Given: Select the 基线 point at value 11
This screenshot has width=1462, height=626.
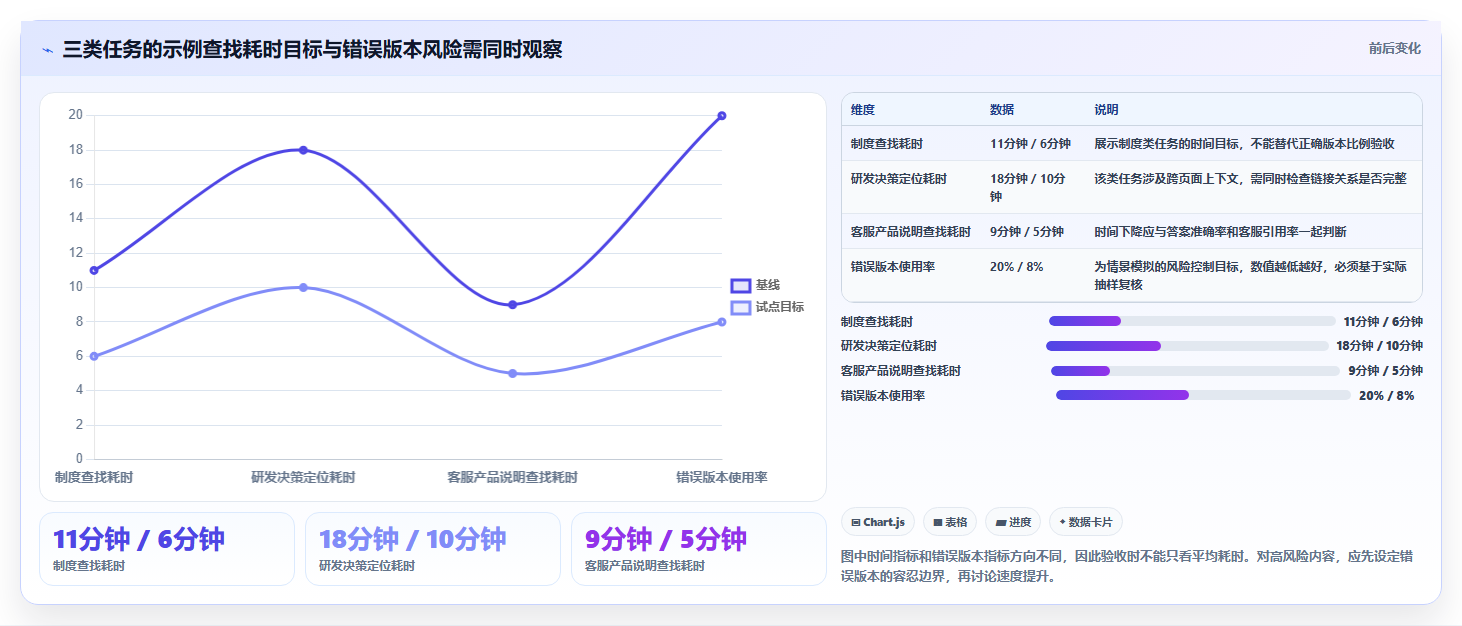Looking at the screenshot, I should click(x=94, y=270).
